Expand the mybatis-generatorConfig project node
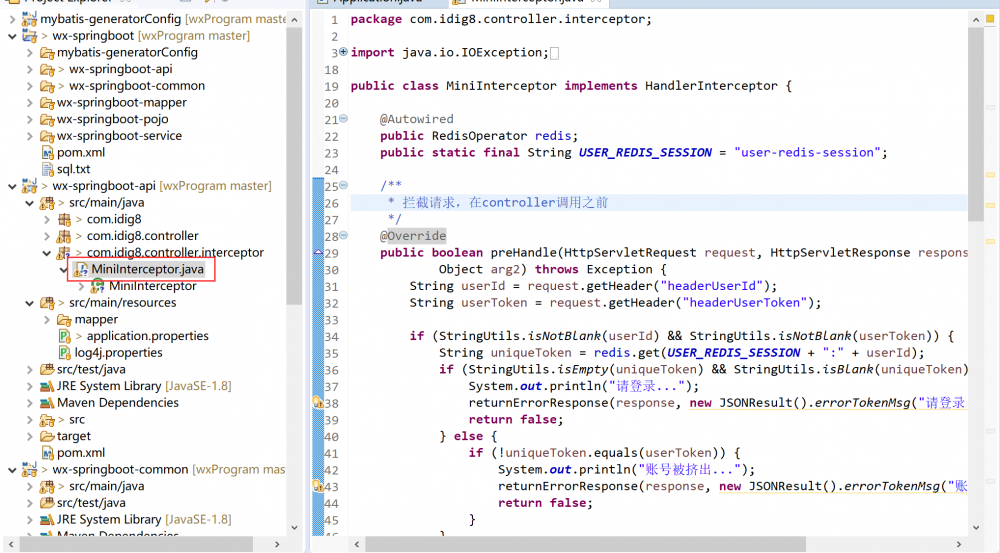The image size is (1000, 553). pyautogui.click(x=12, y=19)
